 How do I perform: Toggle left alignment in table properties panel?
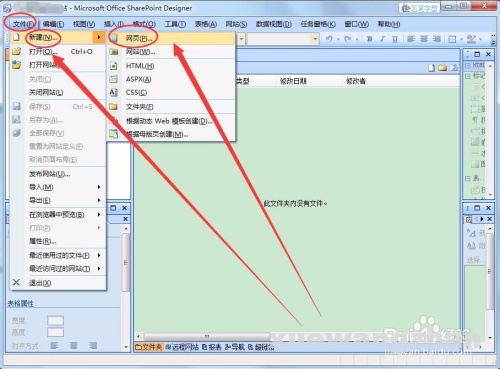[x=54, y=345]
